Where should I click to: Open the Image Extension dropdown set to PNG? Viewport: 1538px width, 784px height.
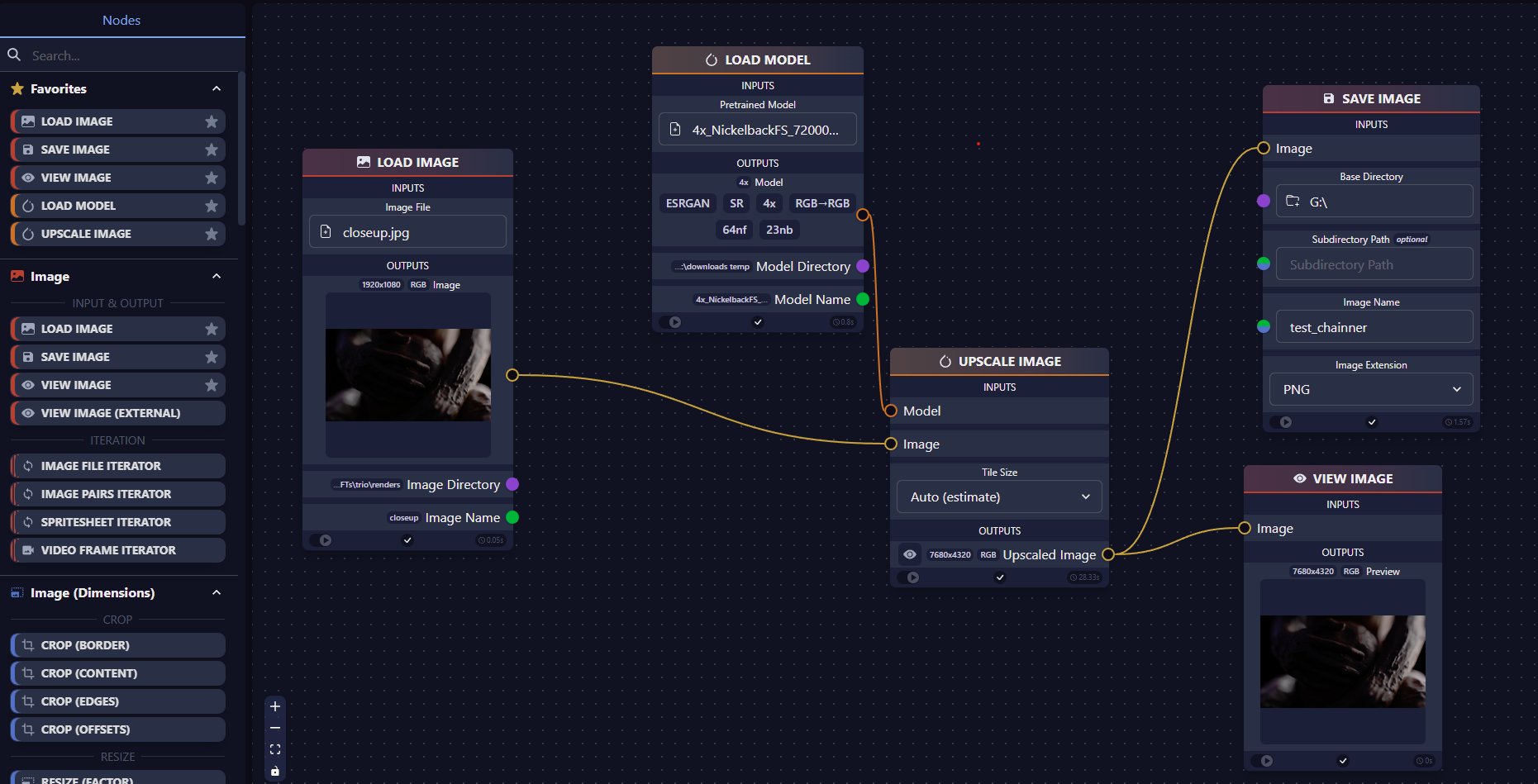(1370, 389)
